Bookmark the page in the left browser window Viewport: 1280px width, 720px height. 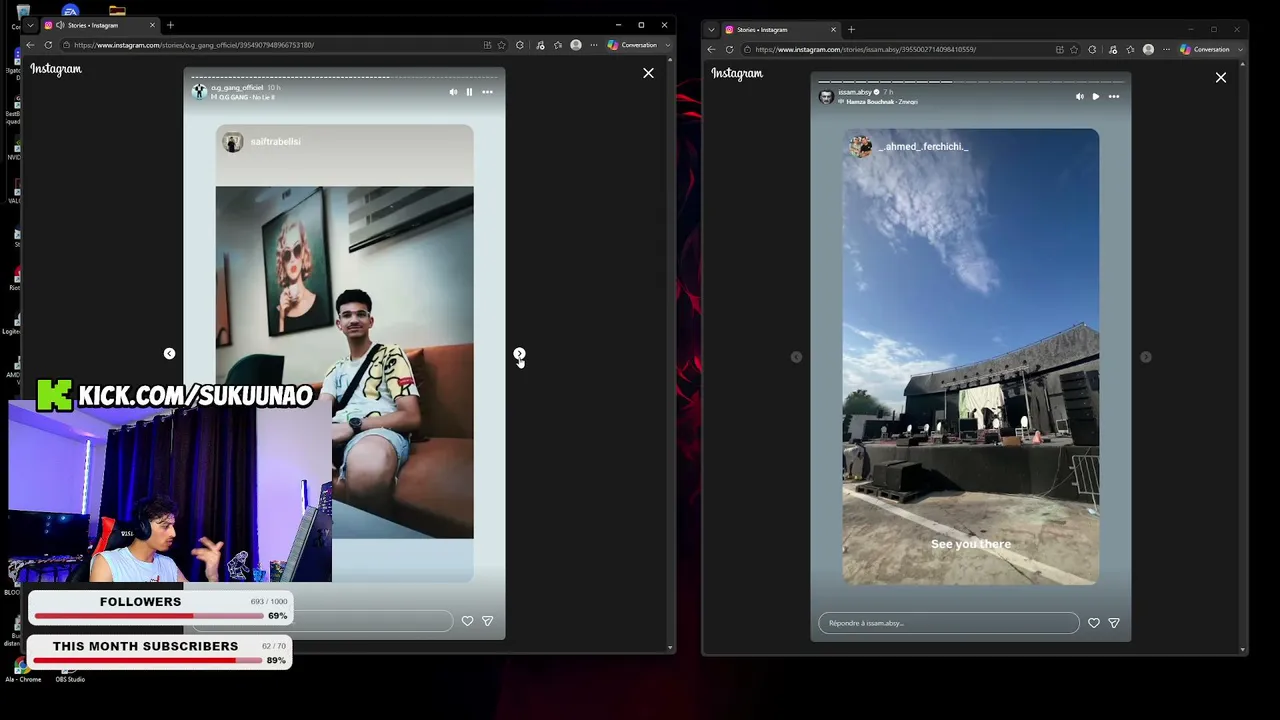point(502,45)
